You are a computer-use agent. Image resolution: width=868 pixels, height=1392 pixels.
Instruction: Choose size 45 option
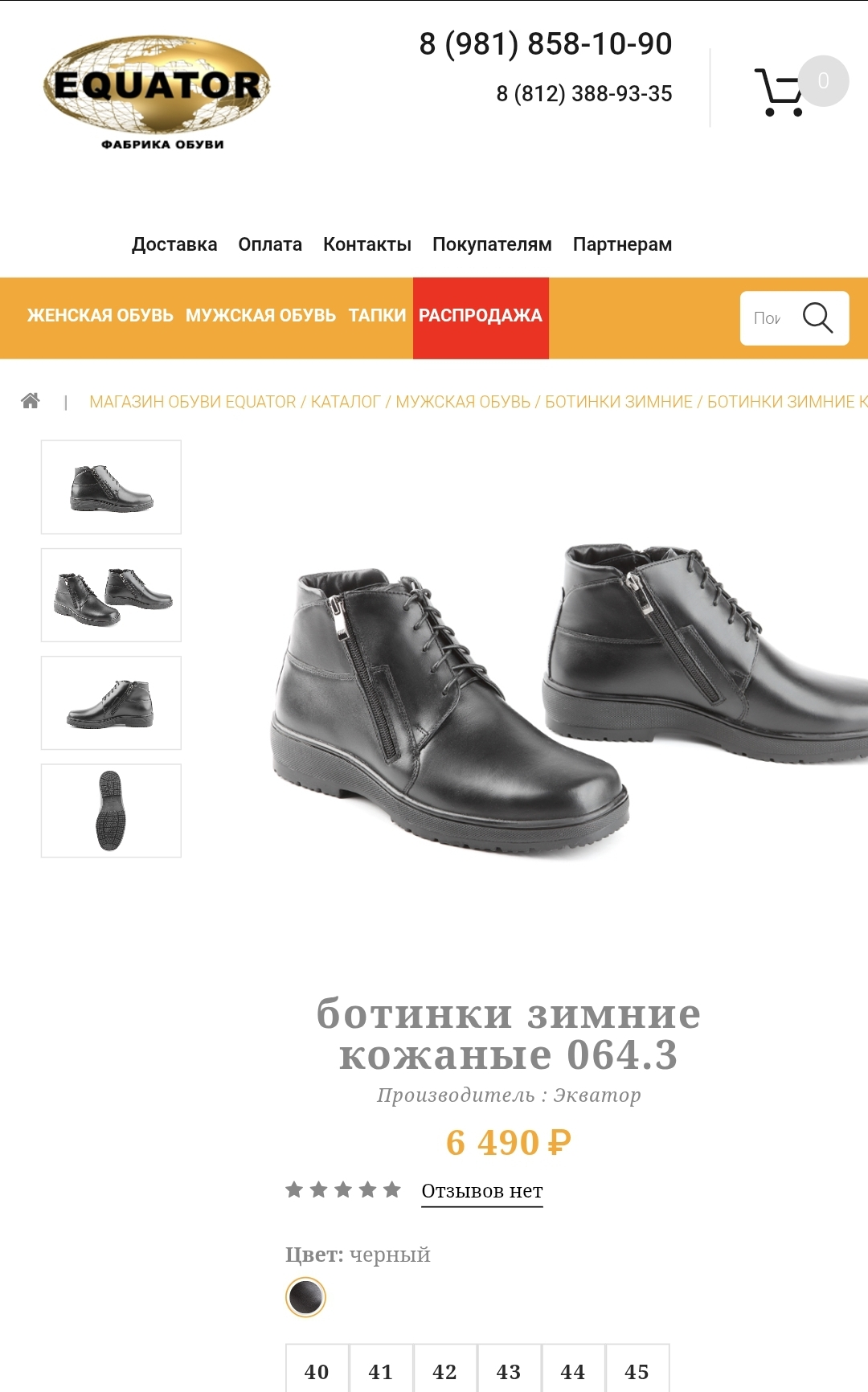(x=637, y=1370)
